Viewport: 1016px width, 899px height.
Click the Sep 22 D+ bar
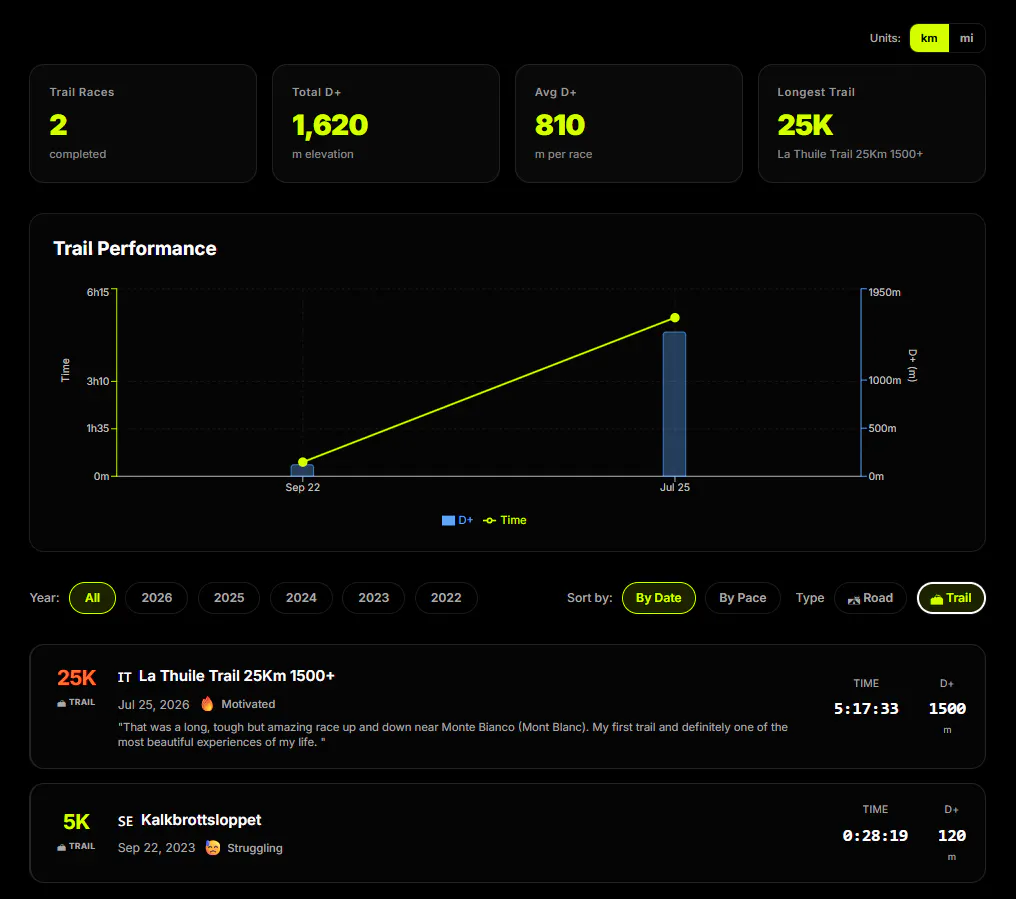[x=303, y=471]
